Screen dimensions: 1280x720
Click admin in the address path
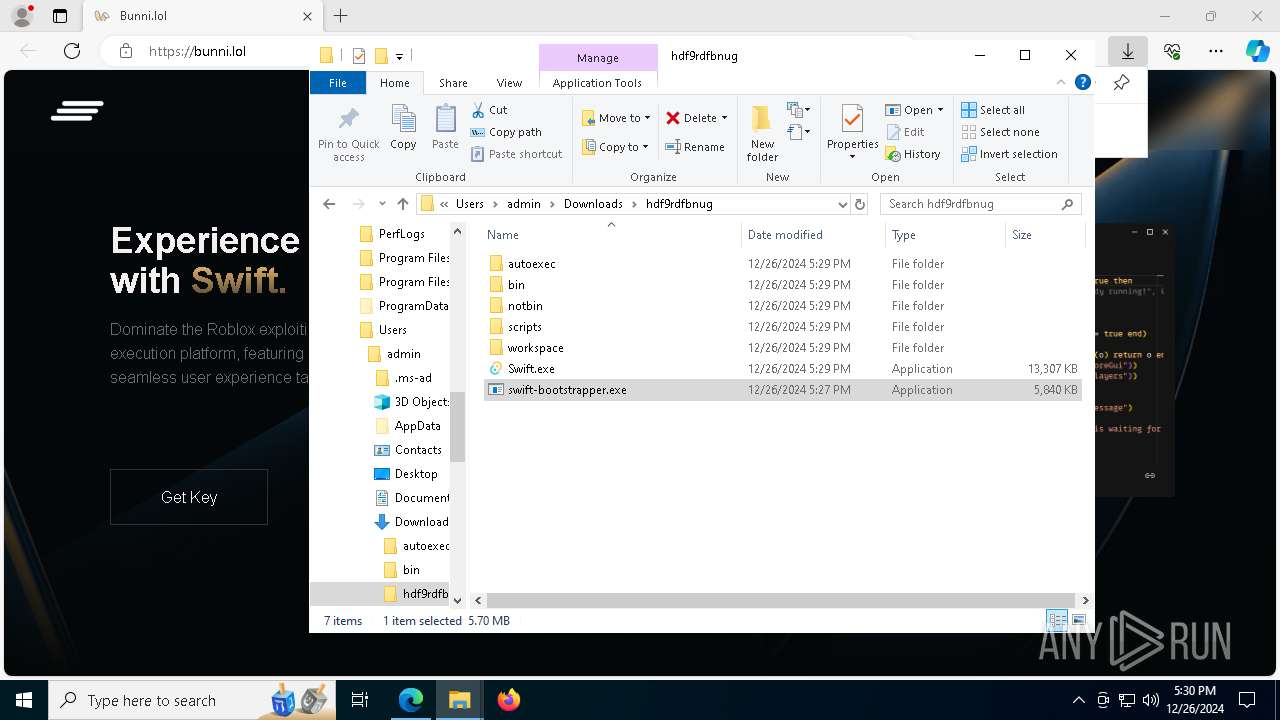tap(523, 204)
